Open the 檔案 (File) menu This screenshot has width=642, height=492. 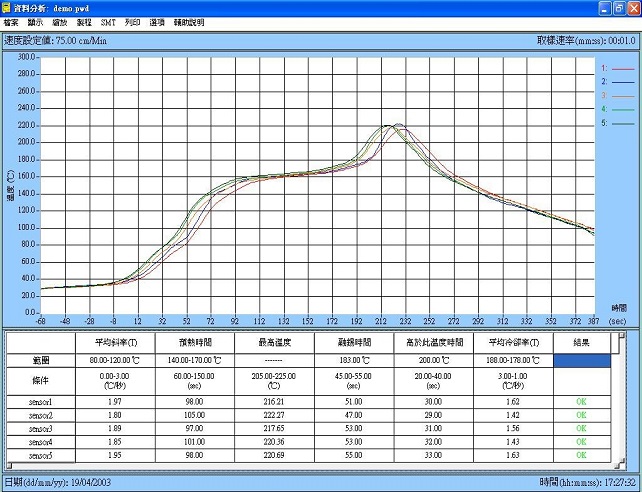[x=11, y=23]
